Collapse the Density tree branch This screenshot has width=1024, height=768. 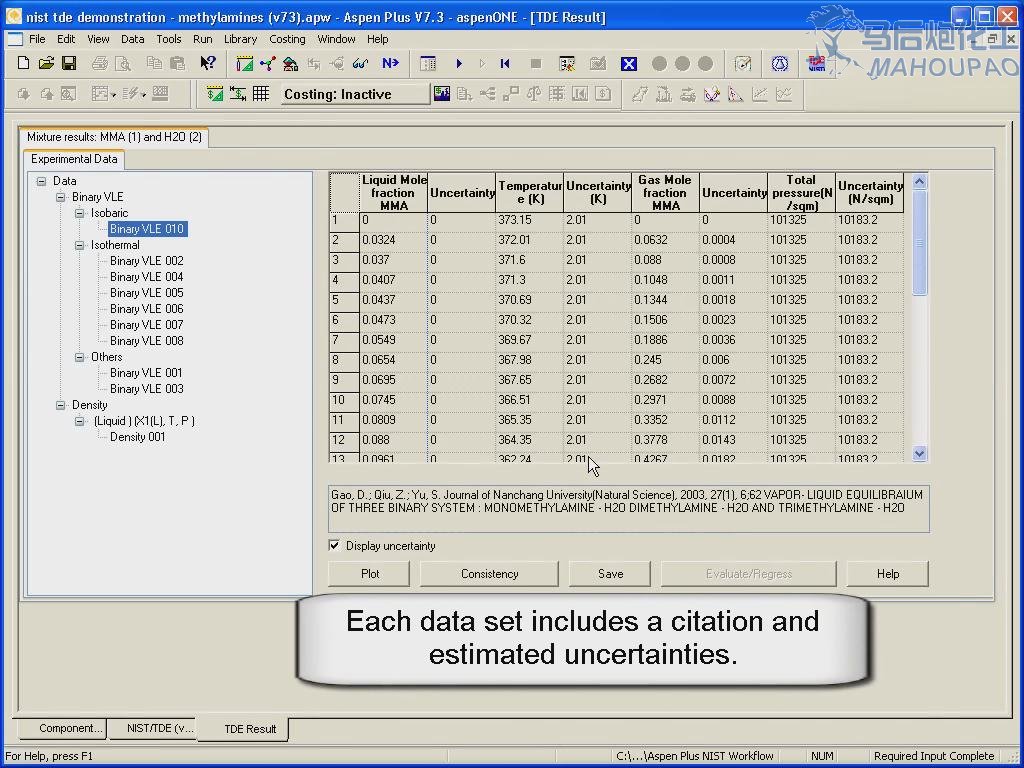point(61,405)
